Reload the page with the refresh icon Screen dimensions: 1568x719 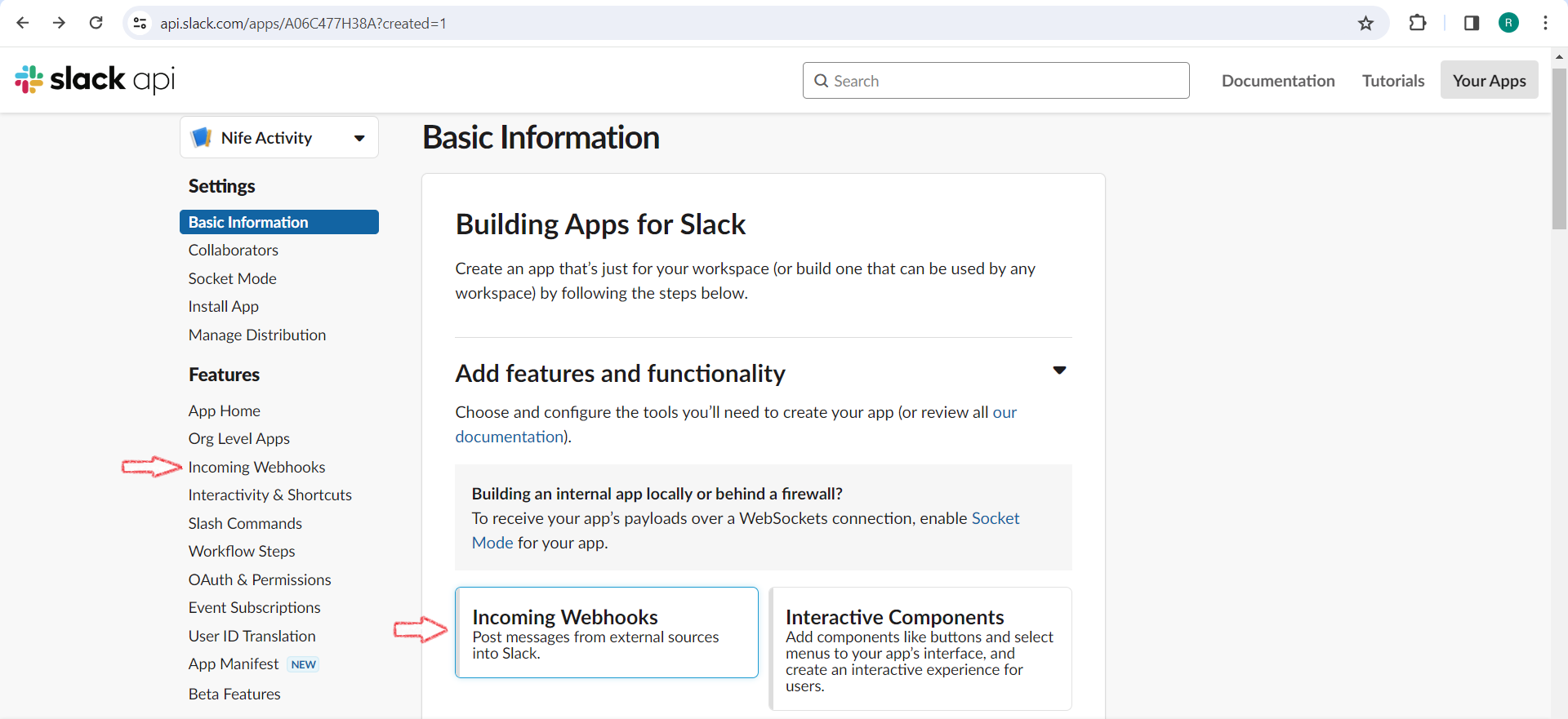point(96,23)
